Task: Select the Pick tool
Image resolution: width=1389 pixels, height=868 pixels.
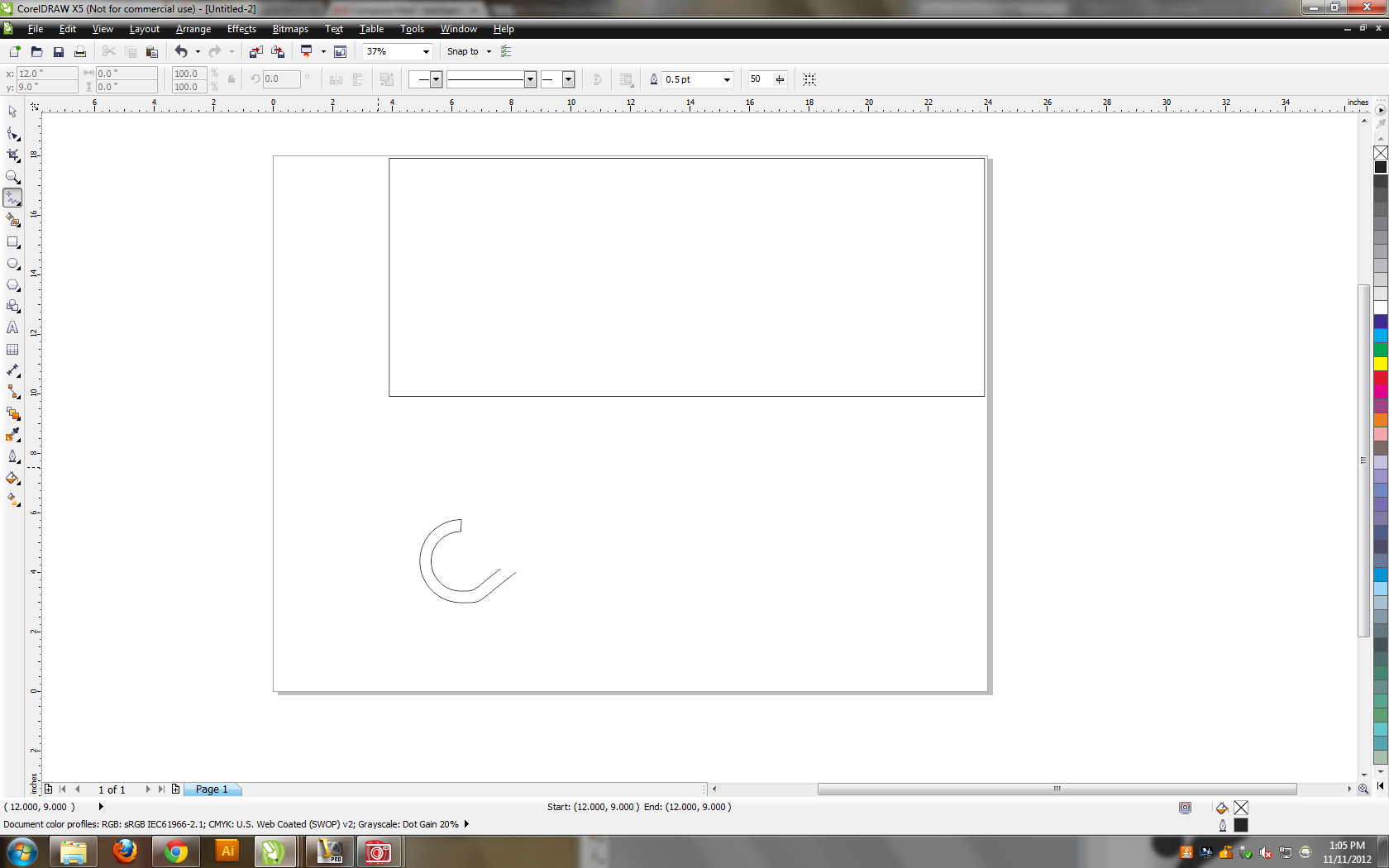Action: pos(12,112)
